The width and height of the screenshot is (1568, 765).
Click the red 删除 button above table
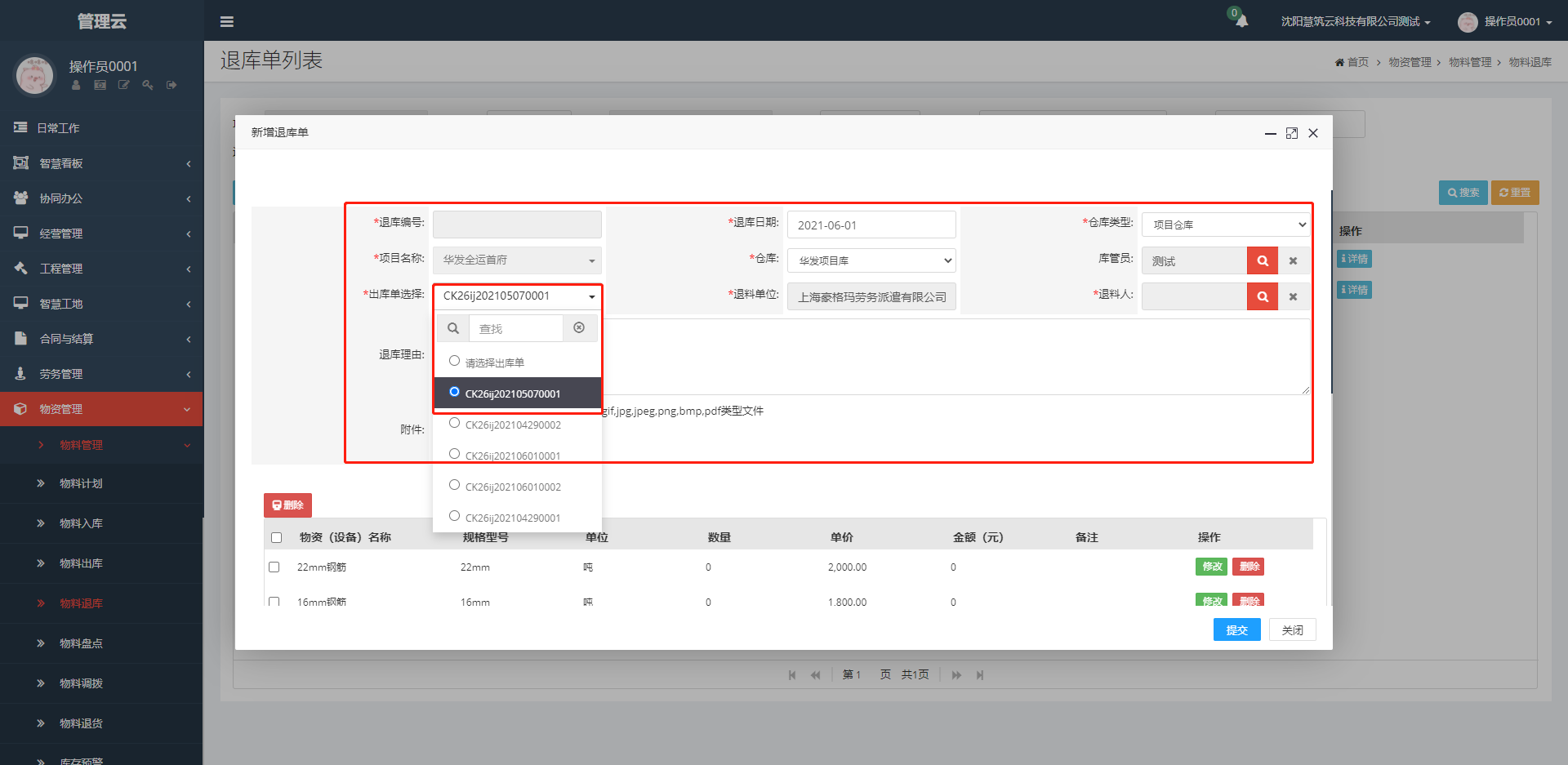tap(287, 505)
